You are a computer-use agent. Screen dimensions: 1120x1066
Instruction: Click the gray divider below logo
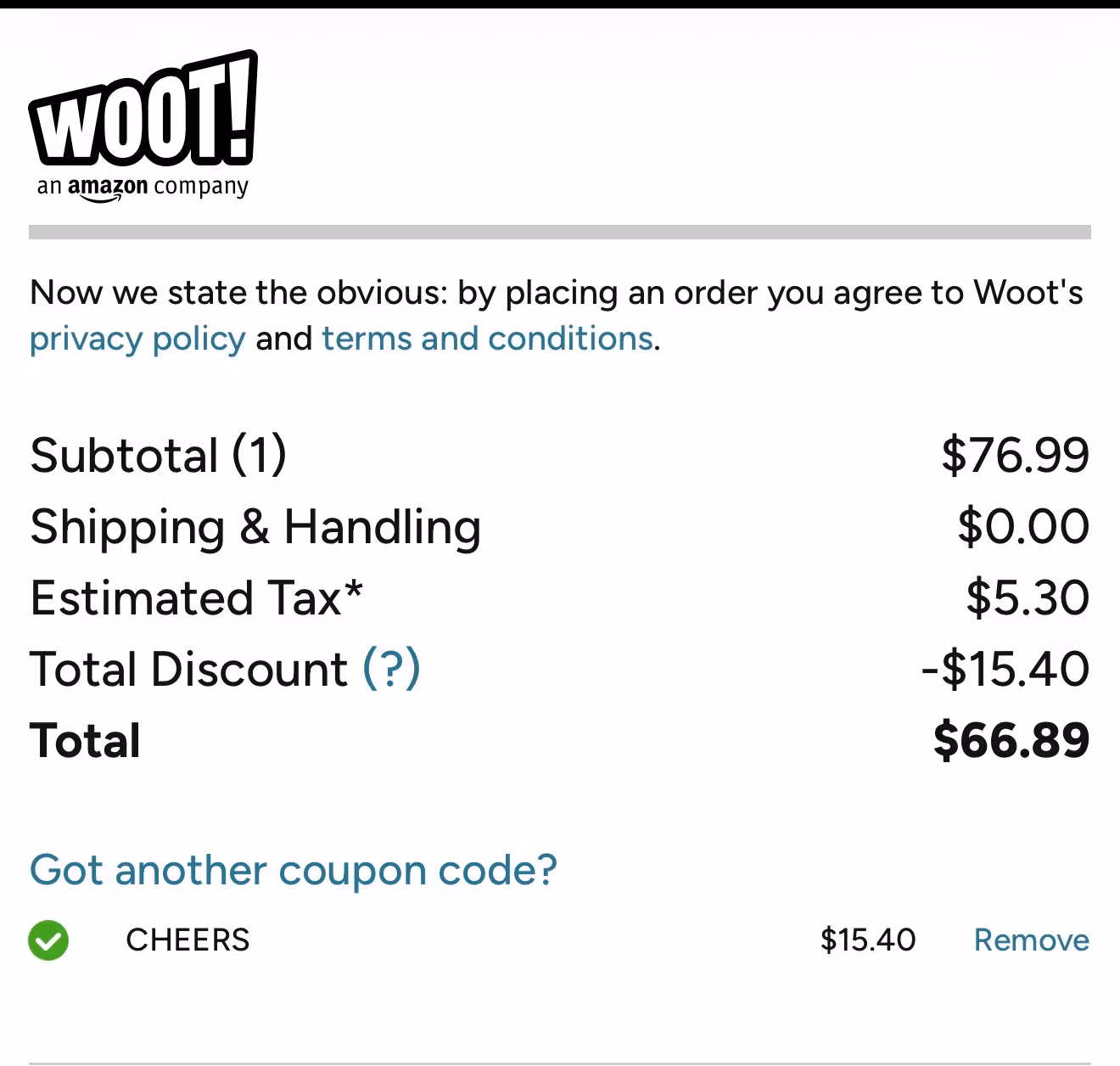(x=560, y=233)
